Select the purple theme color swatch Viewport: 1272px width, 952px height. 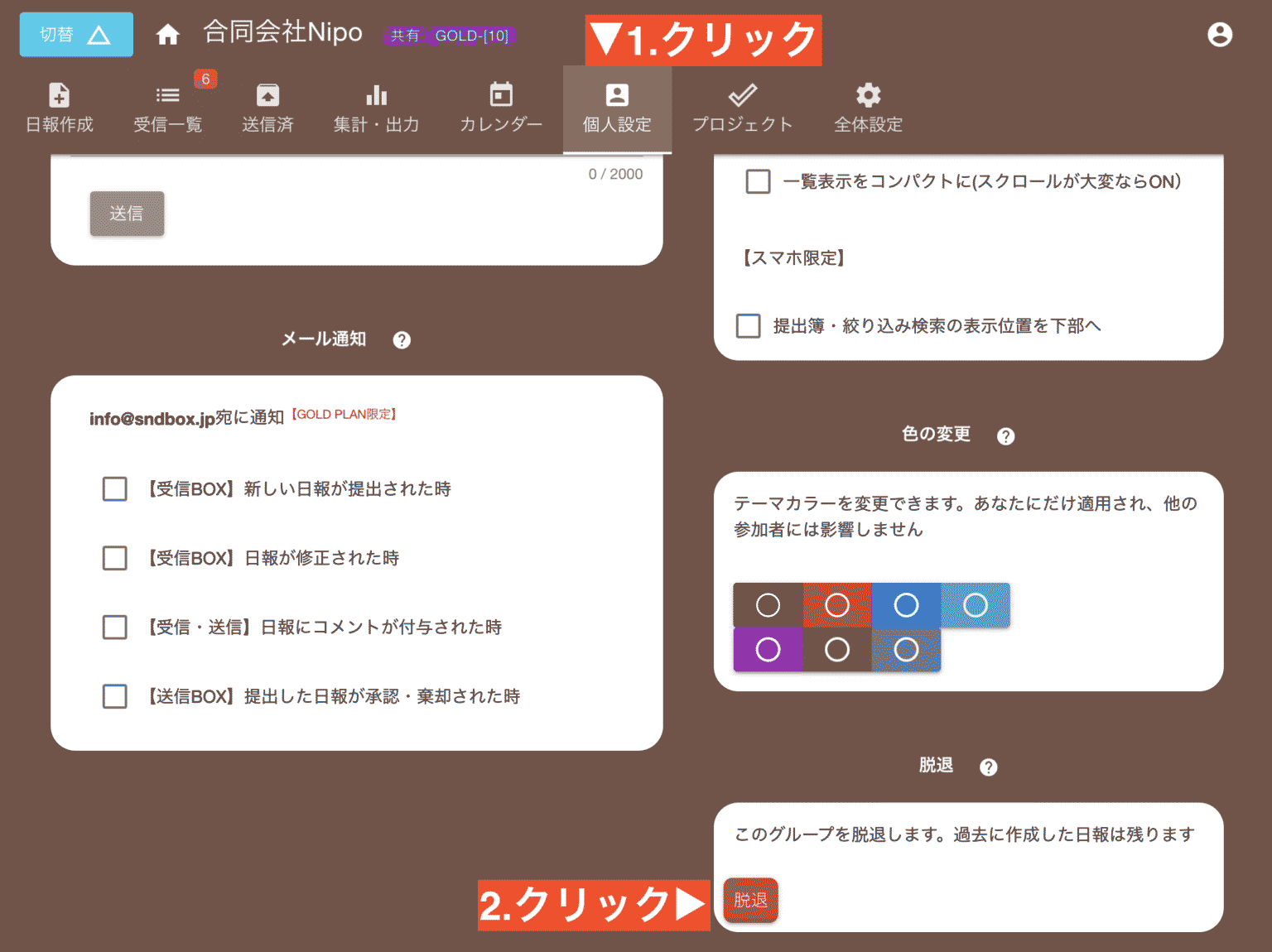[x=768, y=650]
